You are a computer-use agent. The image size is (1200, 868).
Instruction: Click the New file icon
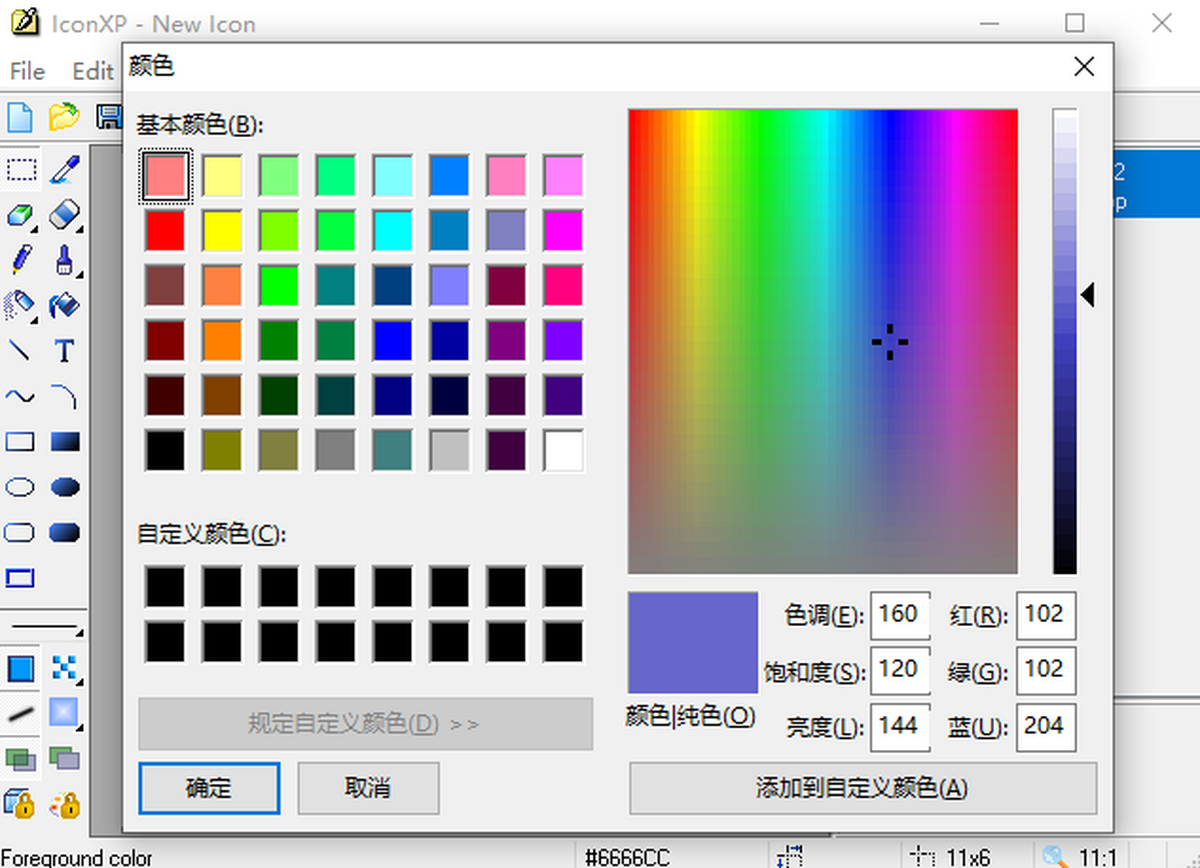pos(21,117)
